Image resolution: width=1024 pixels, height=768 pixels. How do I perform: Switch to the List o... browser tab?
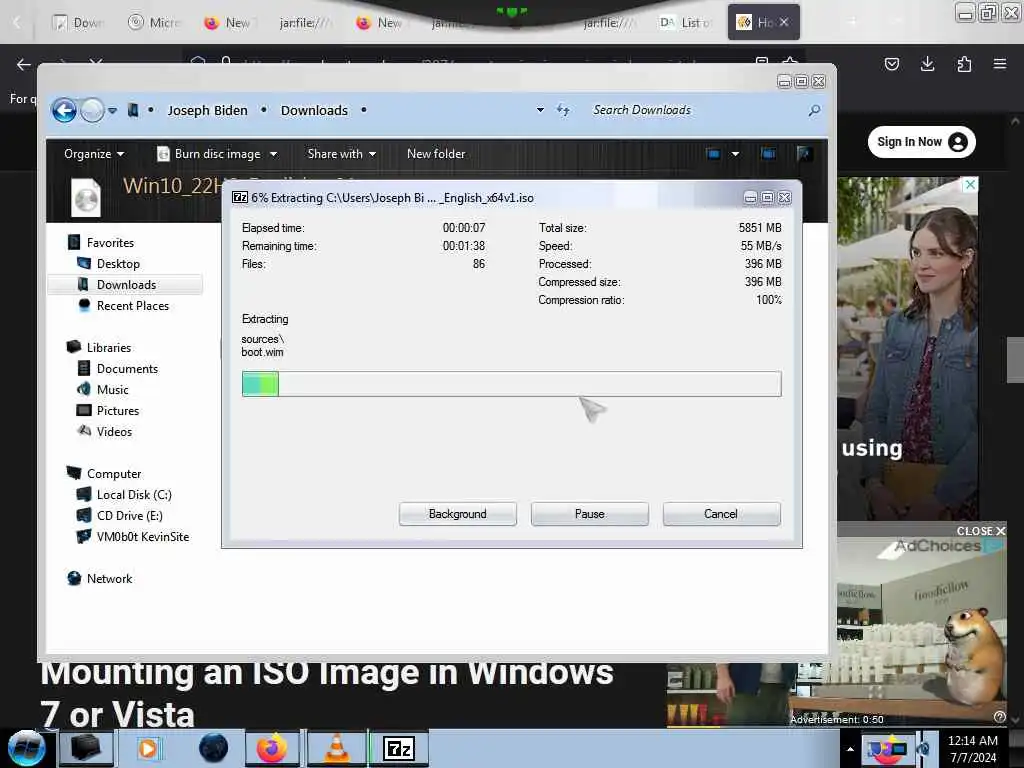686,22
